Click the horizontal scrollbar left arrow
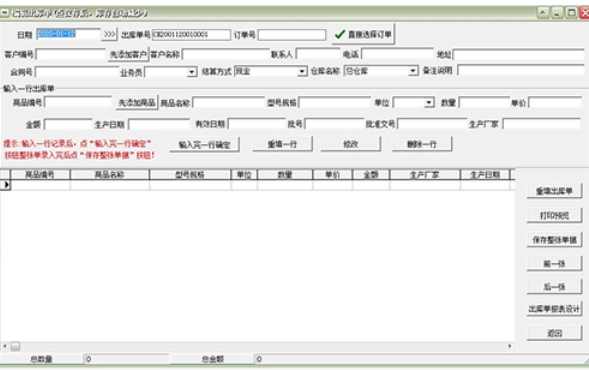 5,346
